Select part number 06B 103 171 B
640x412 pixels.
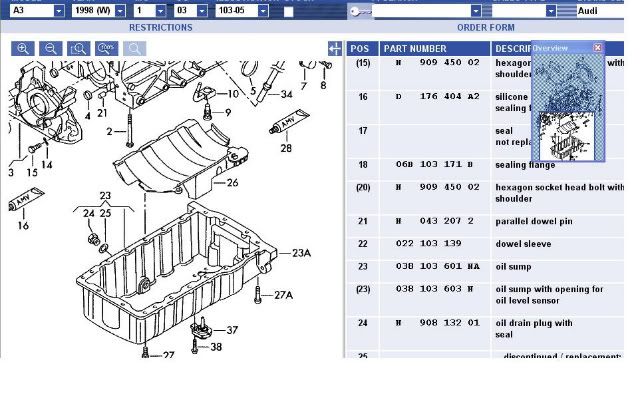pyautogui.click(x=434, y=165)
